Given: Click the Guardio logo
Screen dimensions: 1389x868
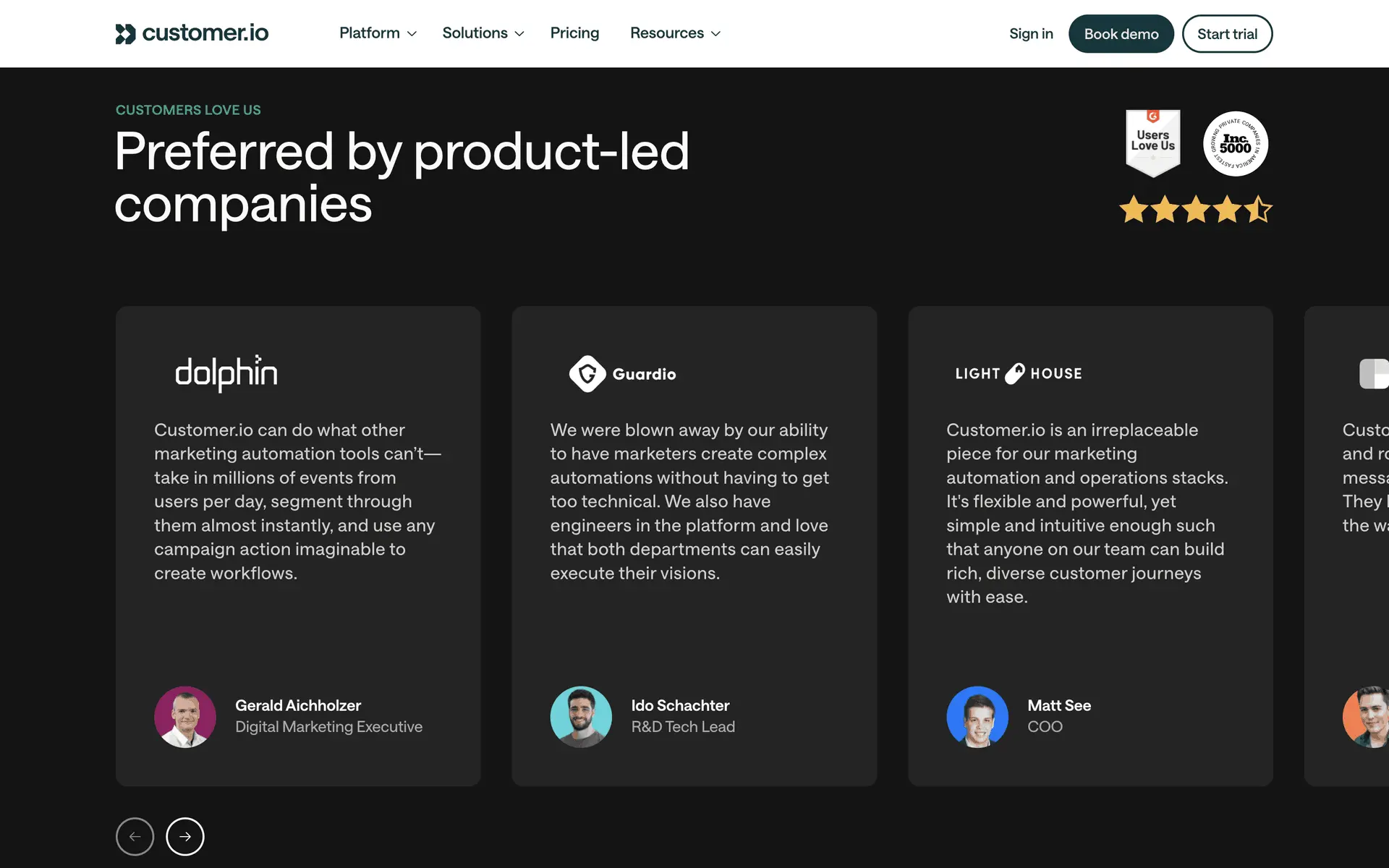Looking at the screenshot, I should (x=622, y=374).
